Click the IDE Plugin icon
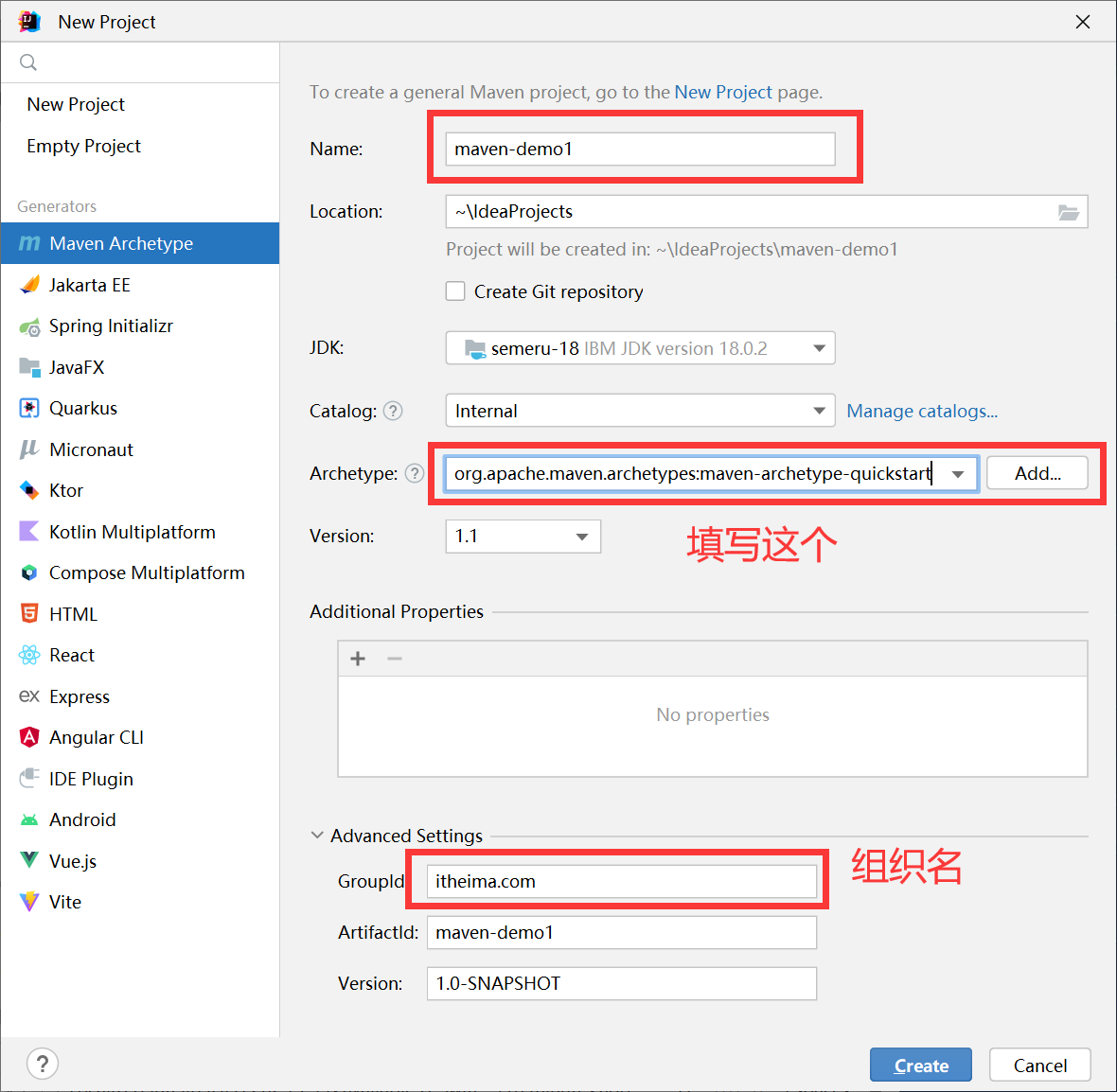The height and width of the screenshot is (1092, 1117). tap(29, 778)
